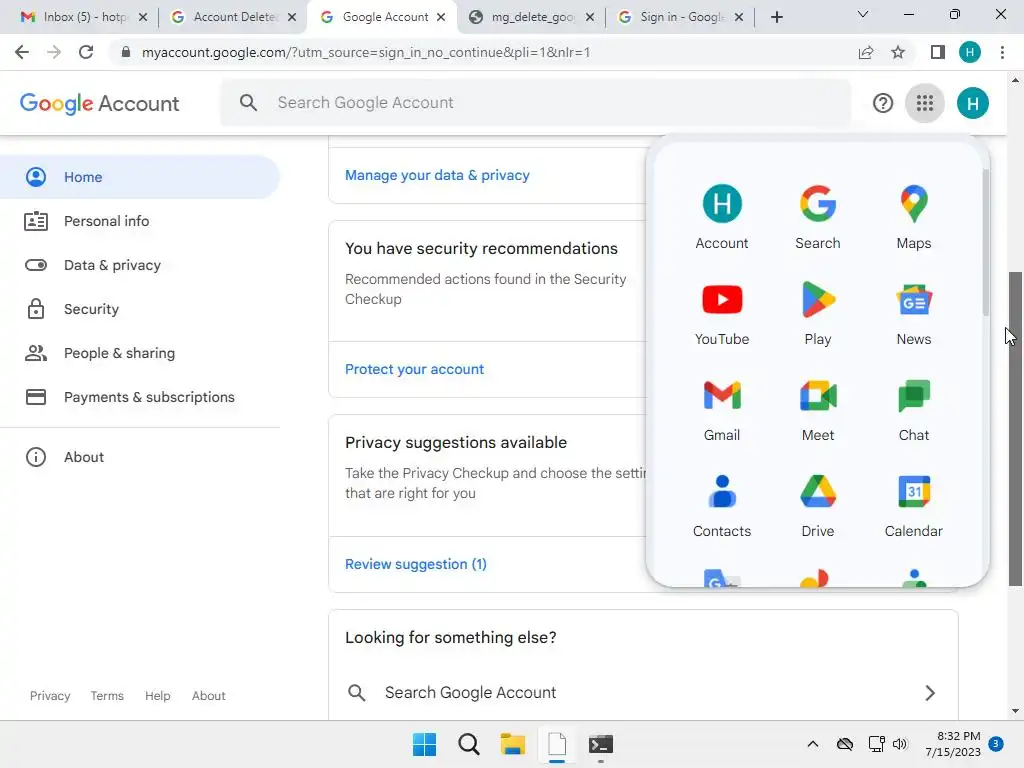
Task: Open Windows taskbar search
Action: (468, 744)
